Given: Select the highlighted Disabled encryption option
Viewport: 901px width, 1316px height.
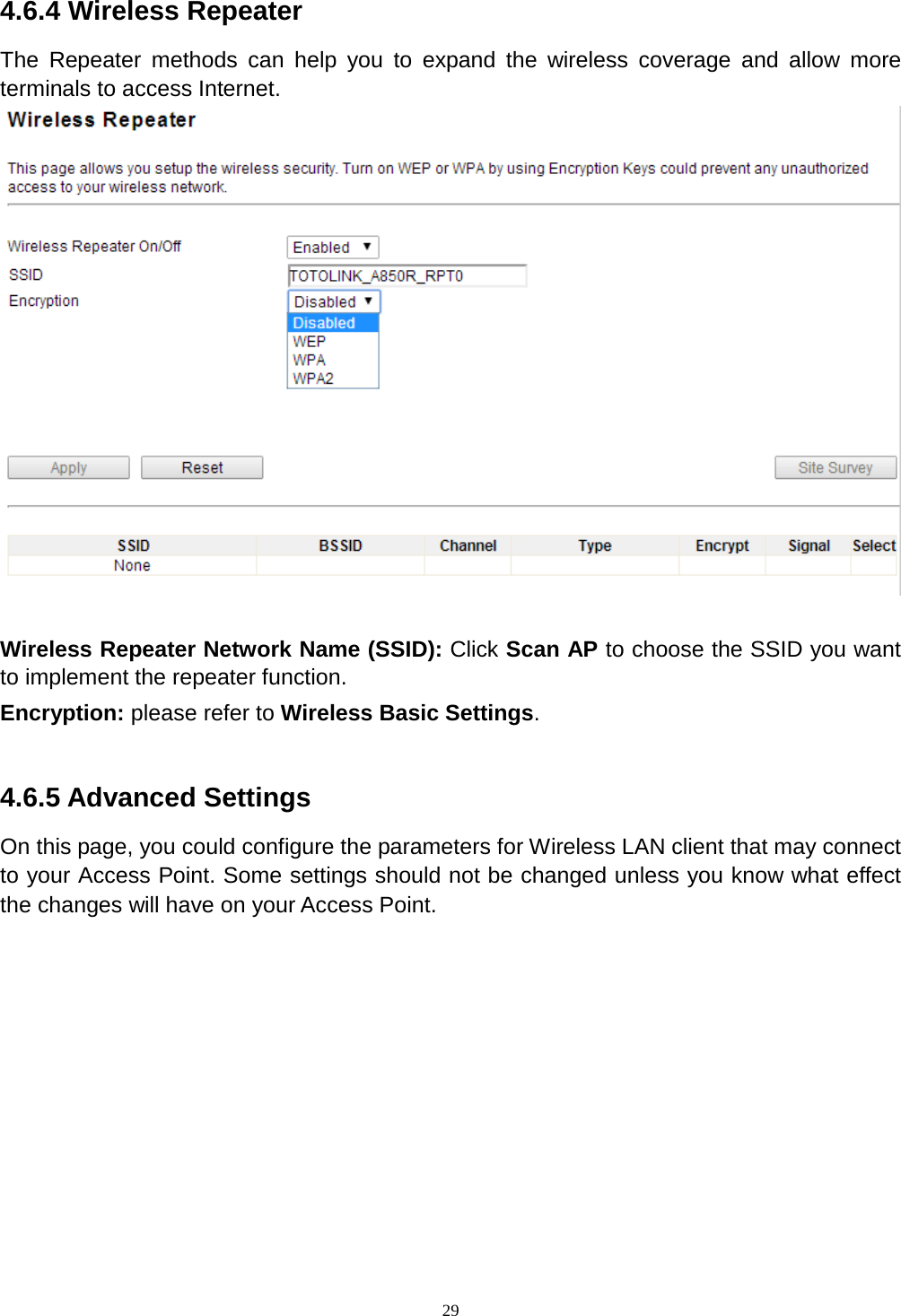Looking at the screenshot, I should [x=333, y=323].
